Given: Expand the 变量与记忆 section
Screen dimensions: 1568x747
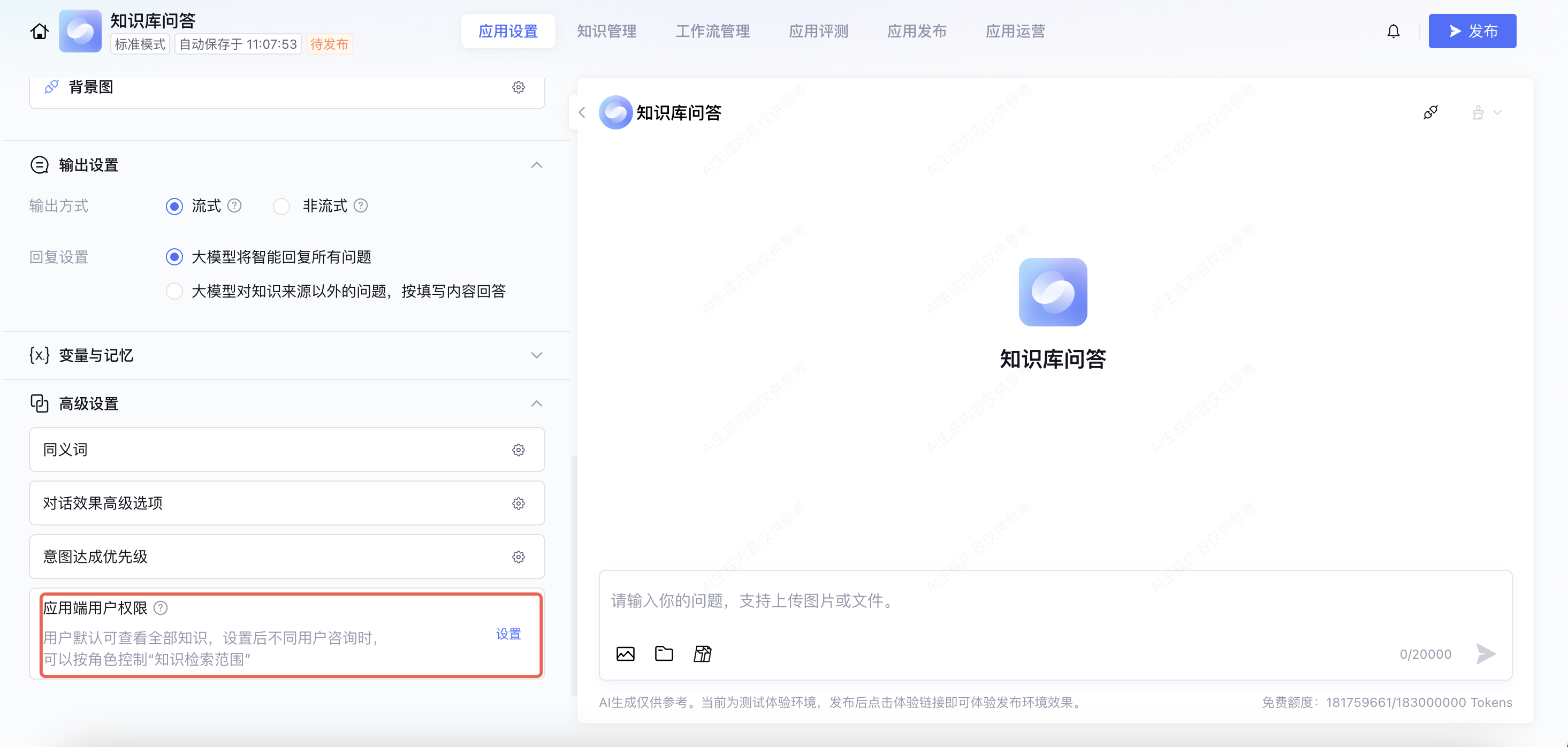Looking at the screenshot, I should tap(536, 355).
